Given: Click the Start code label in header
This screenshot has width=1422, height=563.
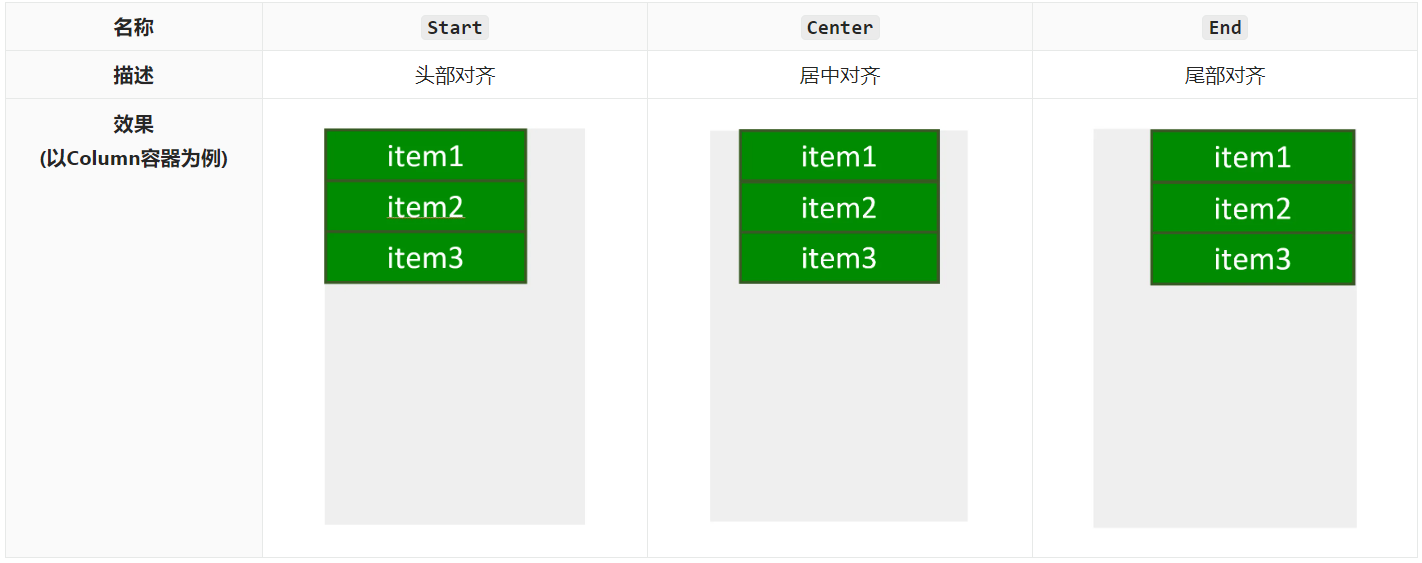Looking at the screenshot, I should [454, 28].
